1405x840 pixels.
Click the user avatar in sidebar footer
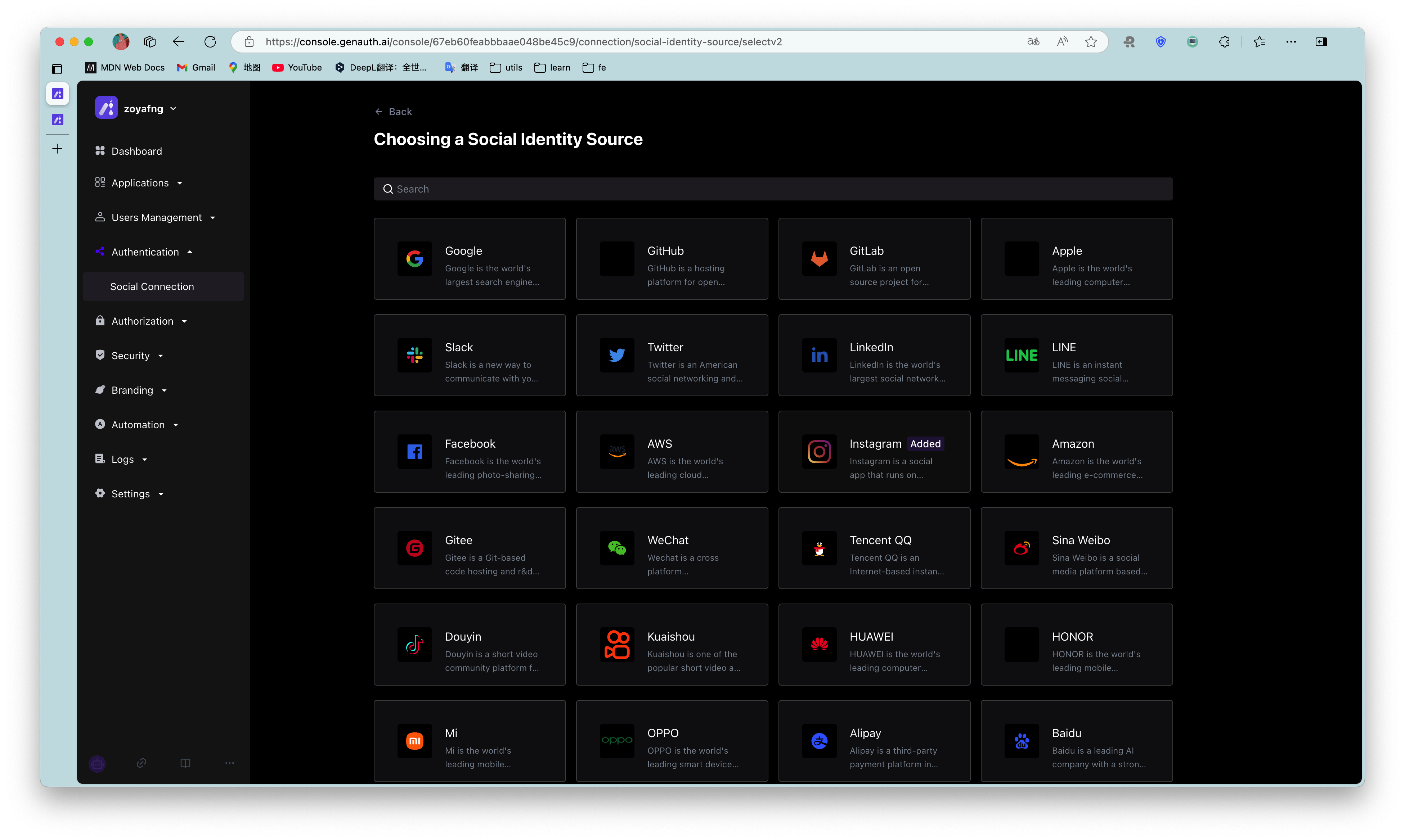click(x=98, y=764)
